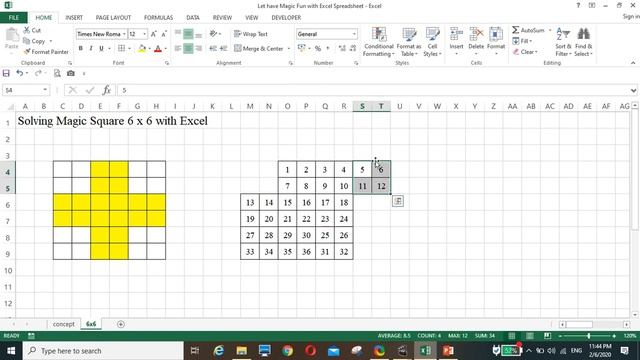Click the Borders icon
This screenshot has width=640, height=360.
(121, 49)
